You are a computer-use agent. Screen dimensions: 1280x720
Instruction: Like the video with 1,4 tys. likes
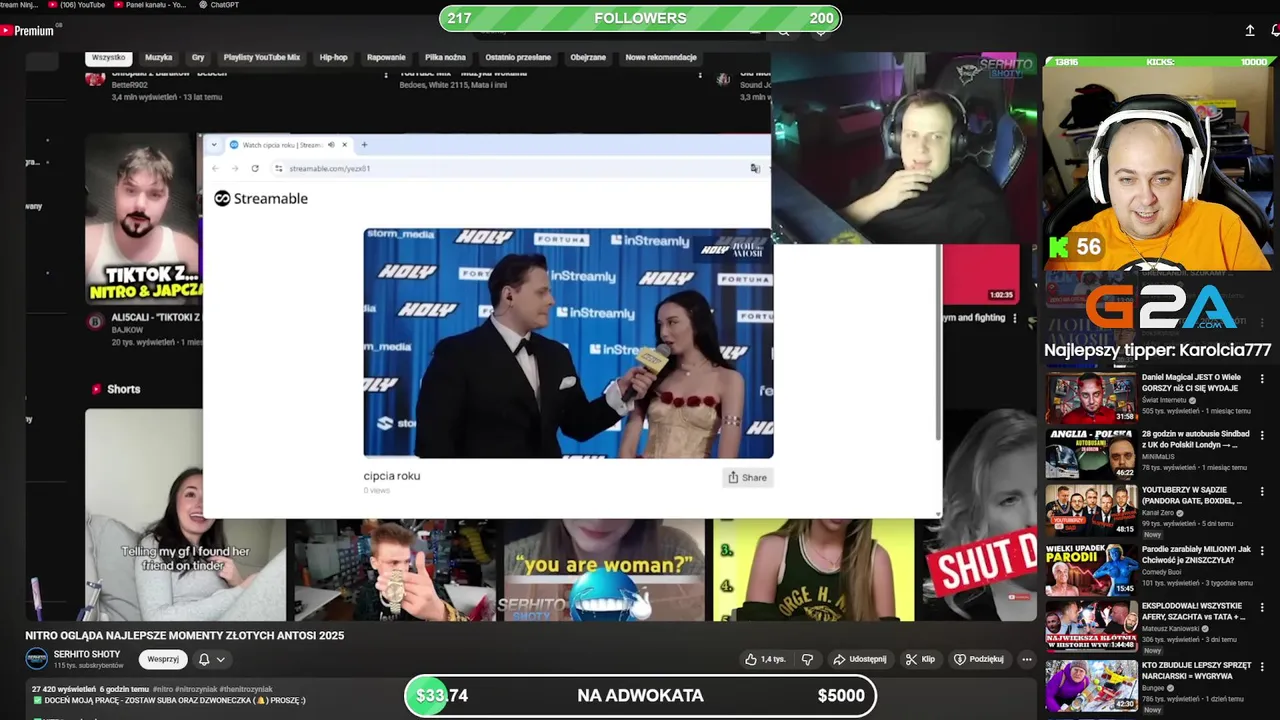[x=765, y=659]
